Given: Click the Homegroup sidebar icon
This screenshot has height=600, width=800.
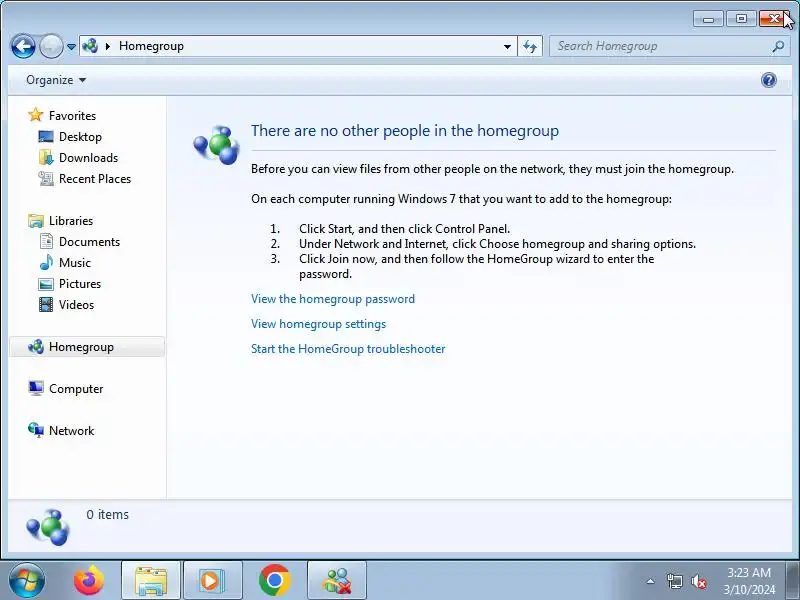Looking at the screenshot, I should click(36, 347).
